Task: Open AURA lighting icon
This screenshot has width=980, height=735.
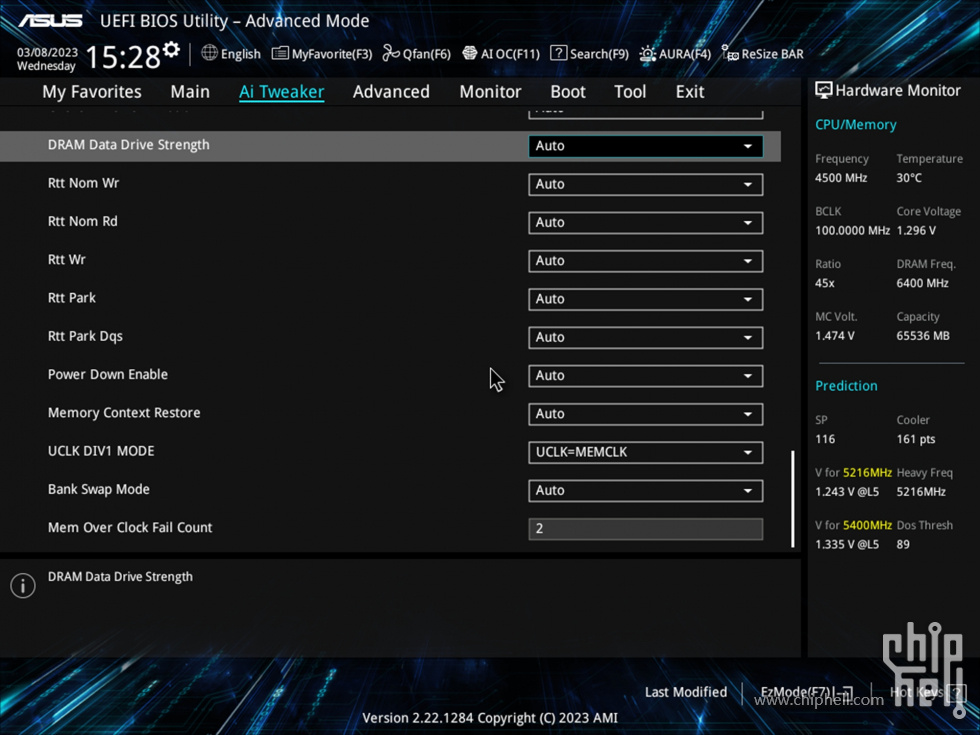Action: pyautogui.click(x=648, y=54)
